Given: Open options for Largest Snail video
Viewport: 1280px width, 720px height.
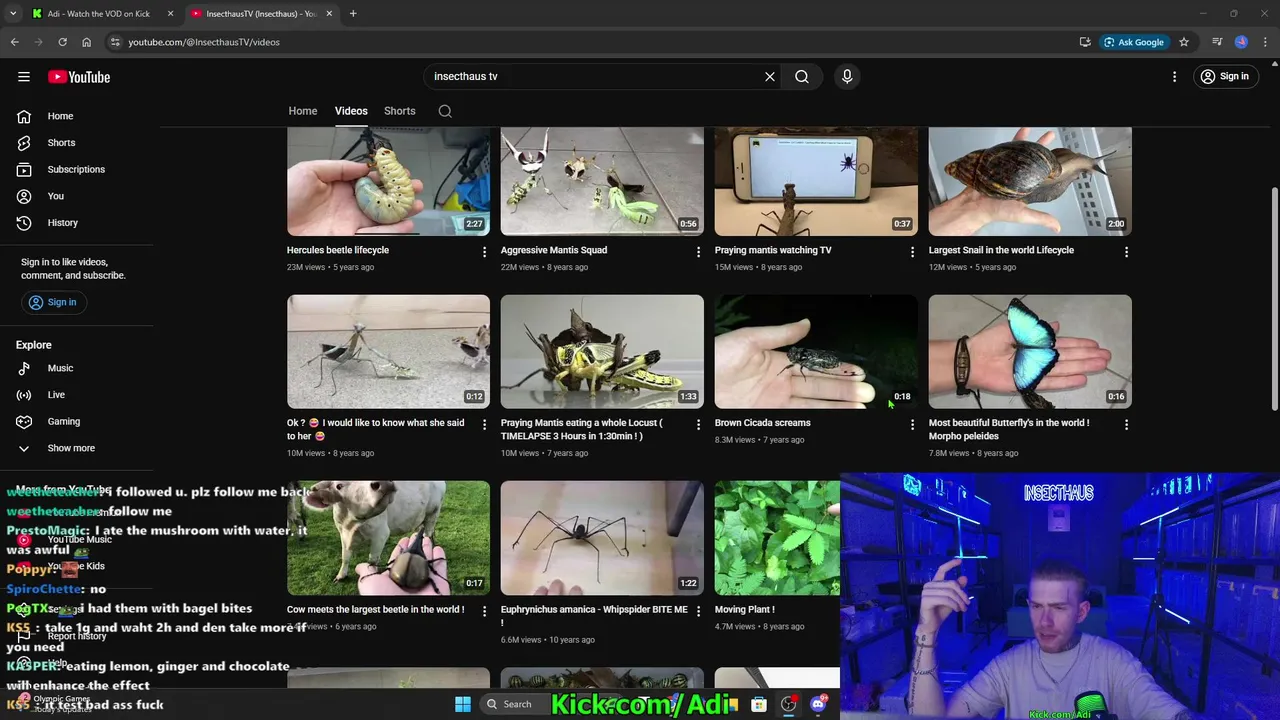Looking at the screenshot, I should tap(1126, 252).
